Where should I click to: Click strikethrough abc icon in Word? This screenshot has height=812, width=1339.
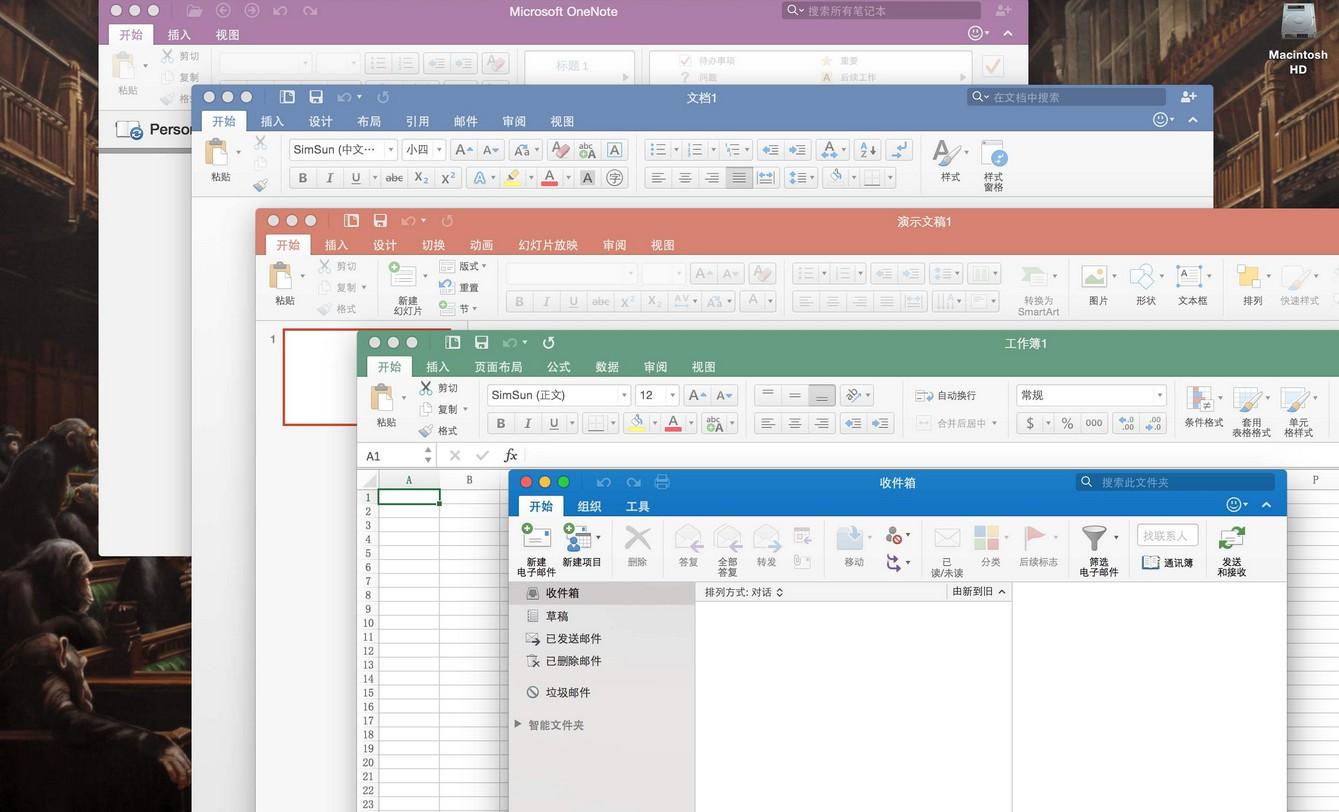394,178
